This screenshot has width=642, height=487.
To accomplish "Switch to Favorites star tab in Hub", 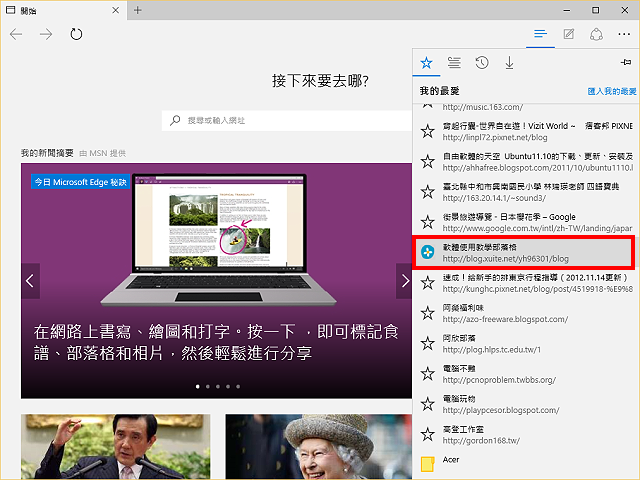I will (x=426, y=63).
